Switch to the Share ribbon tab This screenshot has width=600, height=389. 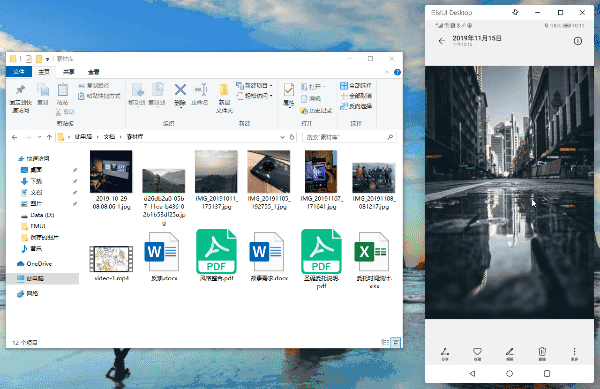coord(69,72)
